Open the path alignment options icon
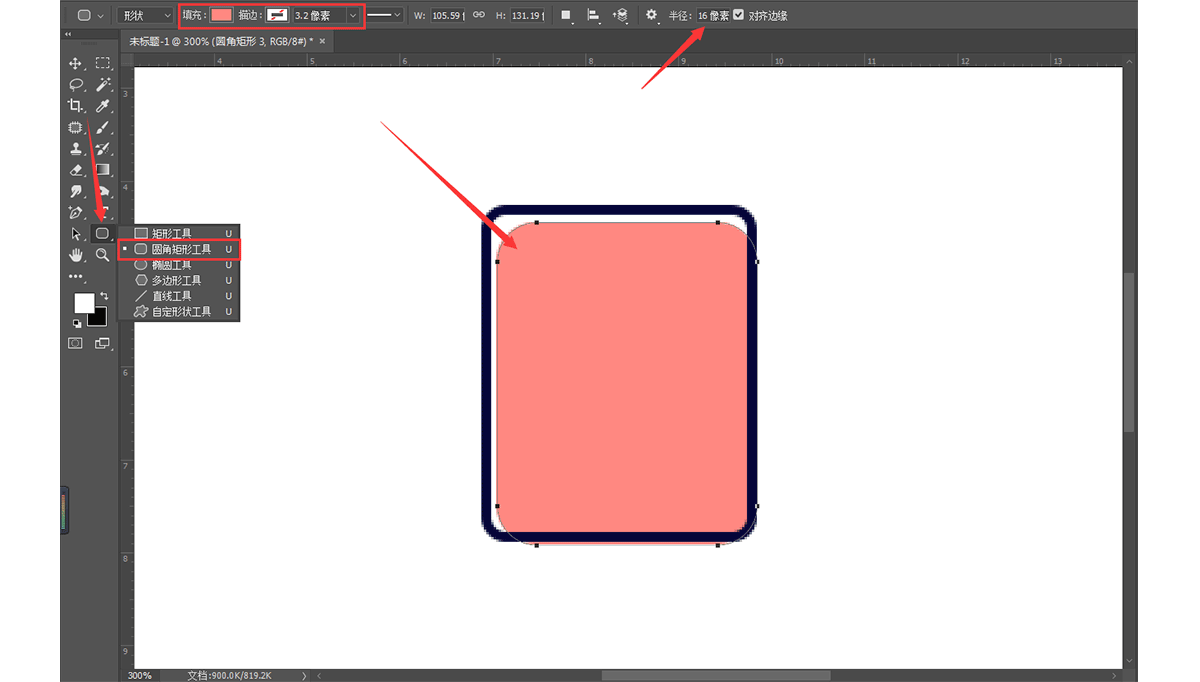The image size is (1200, 682). 593,15
